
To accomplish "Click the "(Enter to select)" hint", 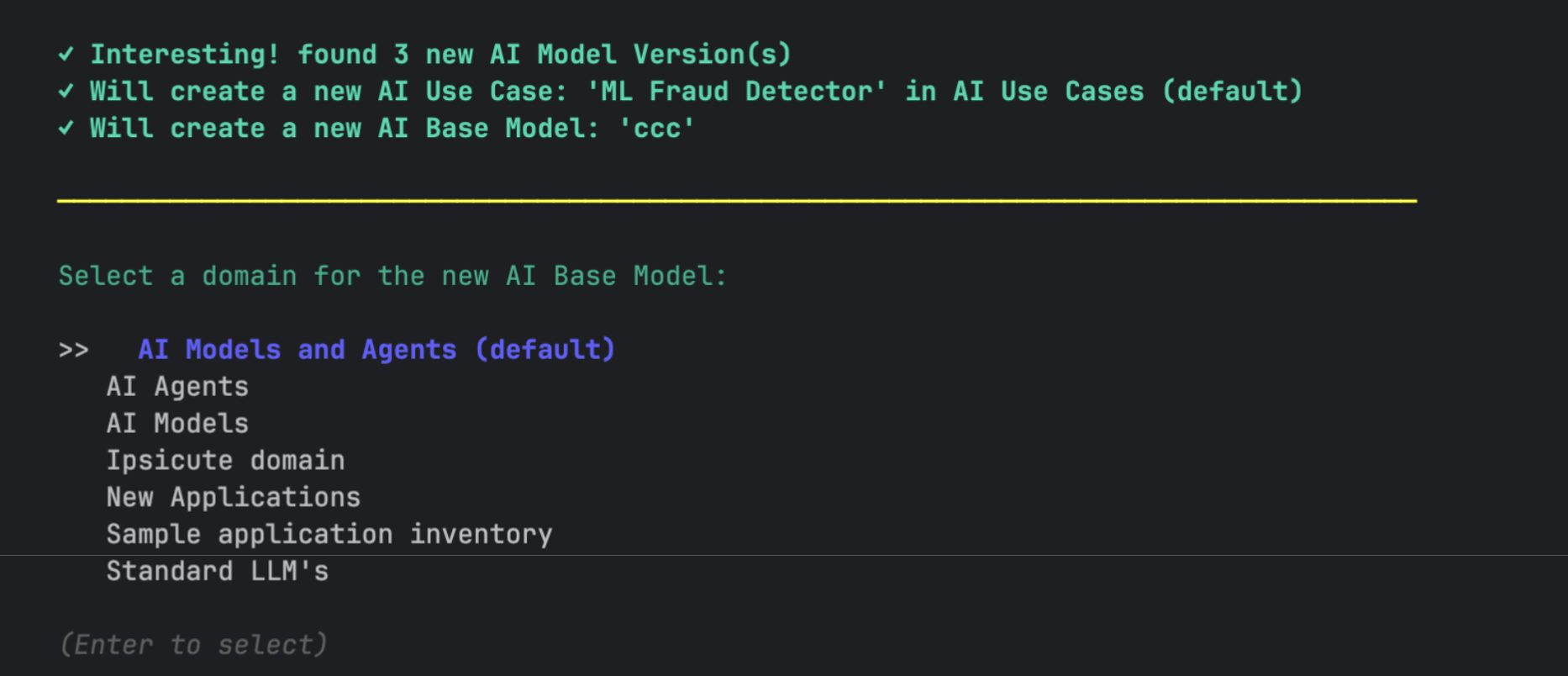I will (193, 645).
